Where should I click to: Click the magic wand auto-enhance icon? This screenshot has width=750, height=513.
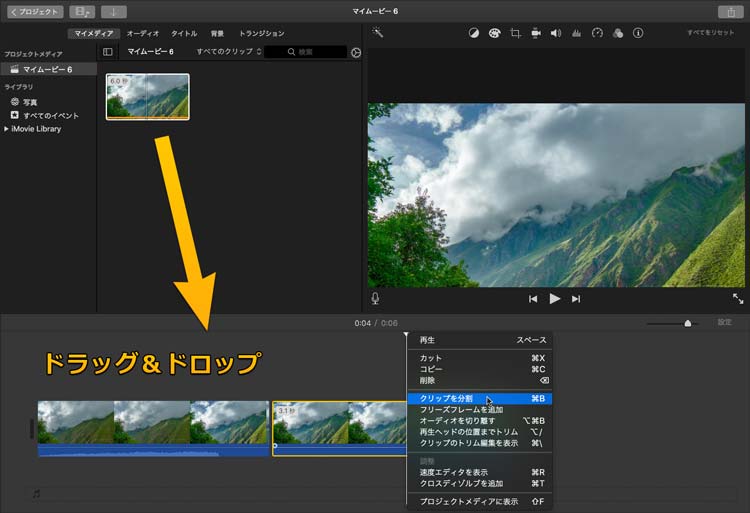point(378,33)
